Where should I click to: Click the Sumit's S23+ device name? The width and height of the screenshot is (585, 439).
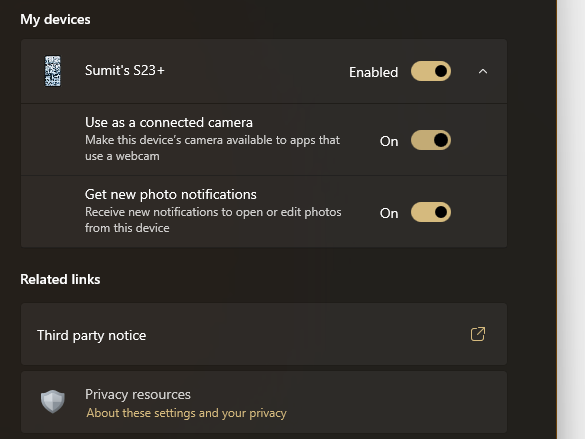(125, 70)
